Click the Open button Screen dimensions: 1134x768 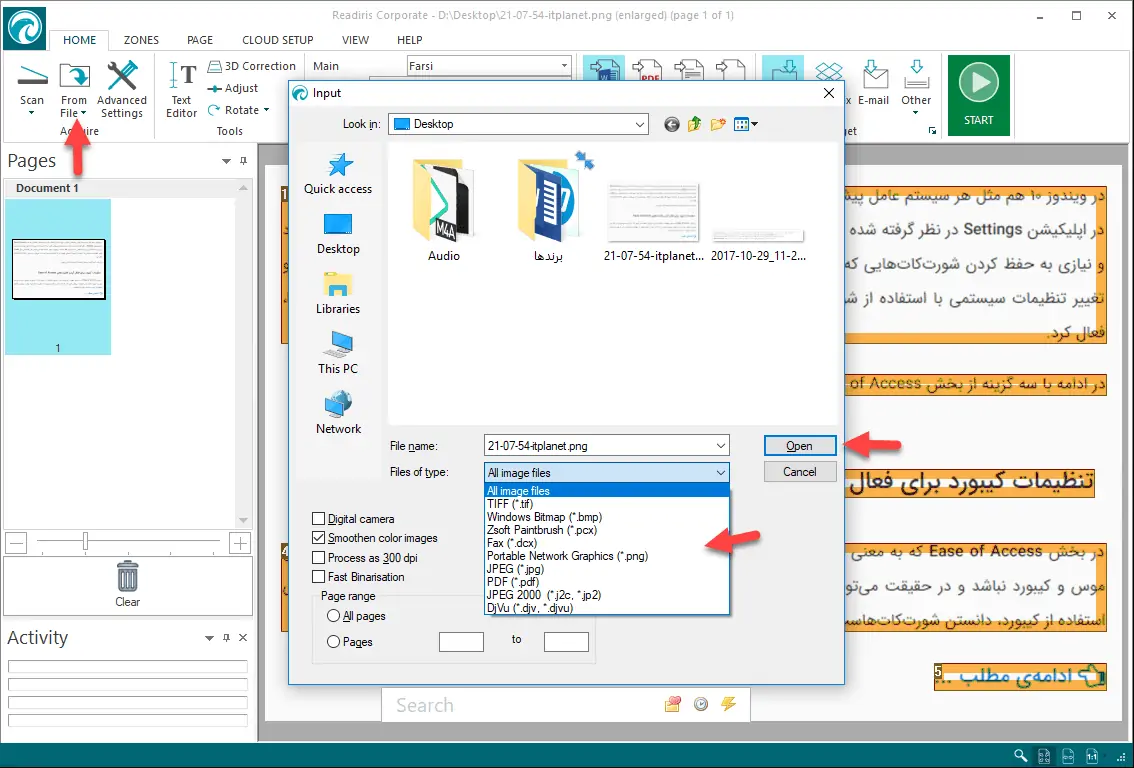pyautogui.click(x=800, y=446)
